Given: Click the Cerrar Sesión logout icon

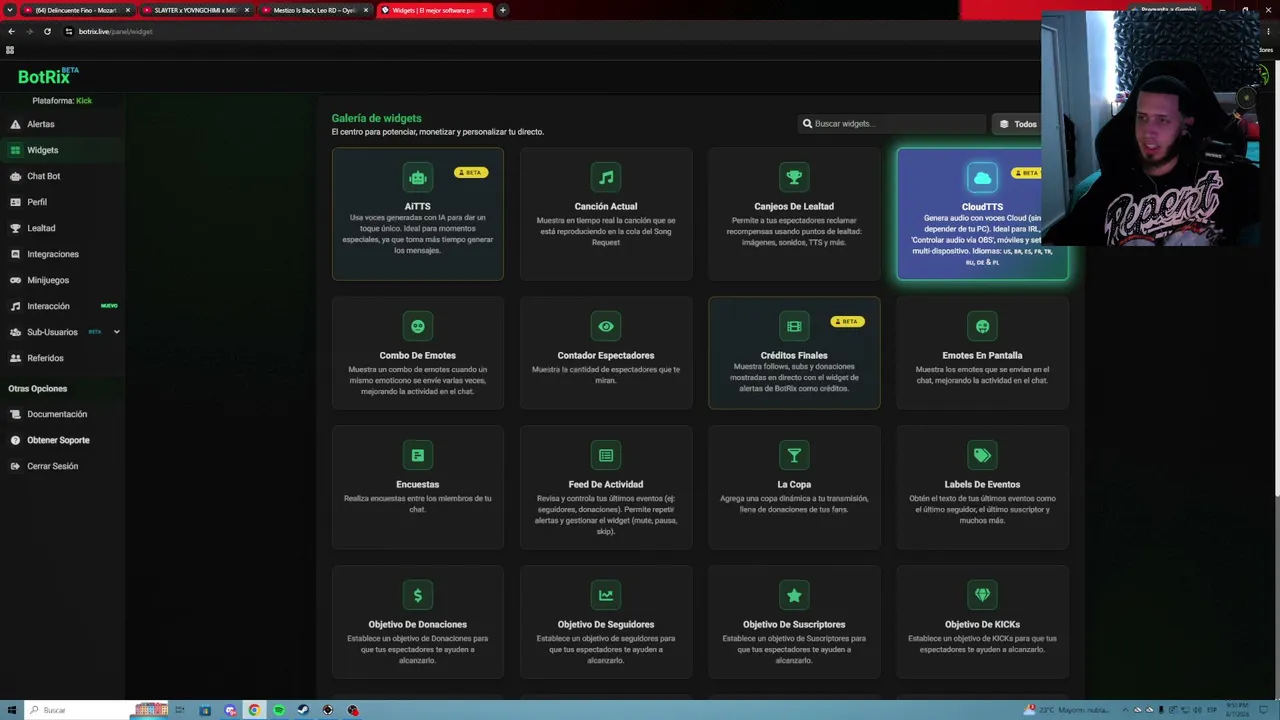Looking at the screenshot, I should tap(15, 466).
